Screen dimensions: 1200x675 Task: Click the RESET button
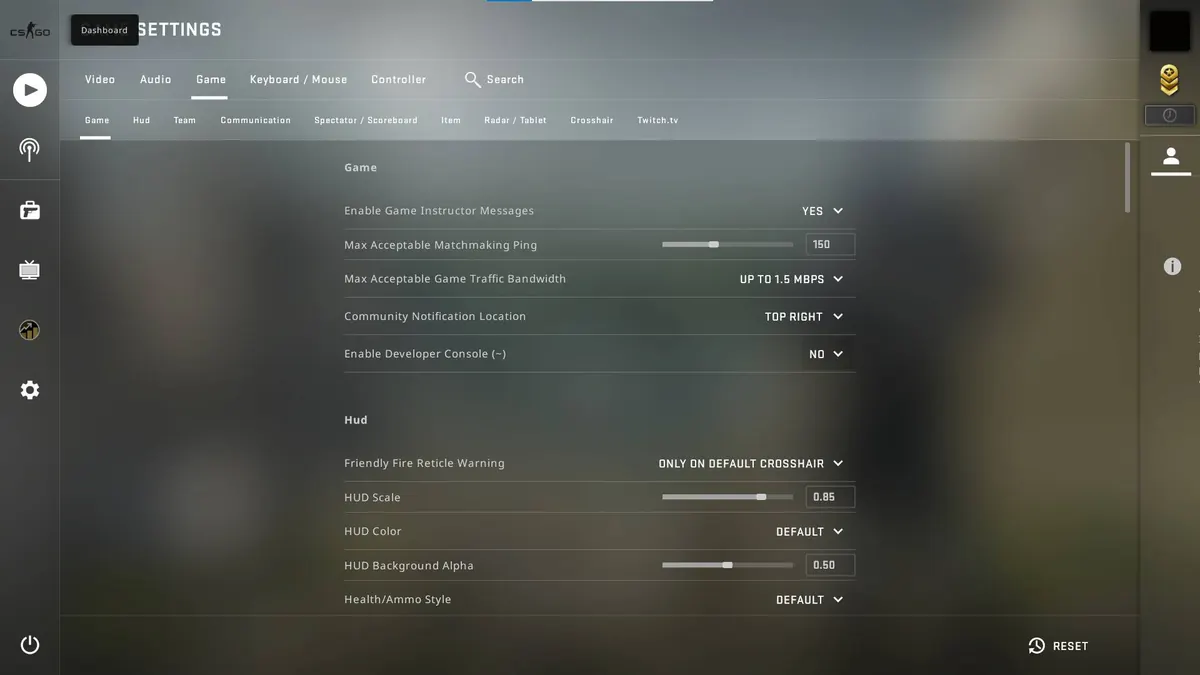click(1058, 646)
